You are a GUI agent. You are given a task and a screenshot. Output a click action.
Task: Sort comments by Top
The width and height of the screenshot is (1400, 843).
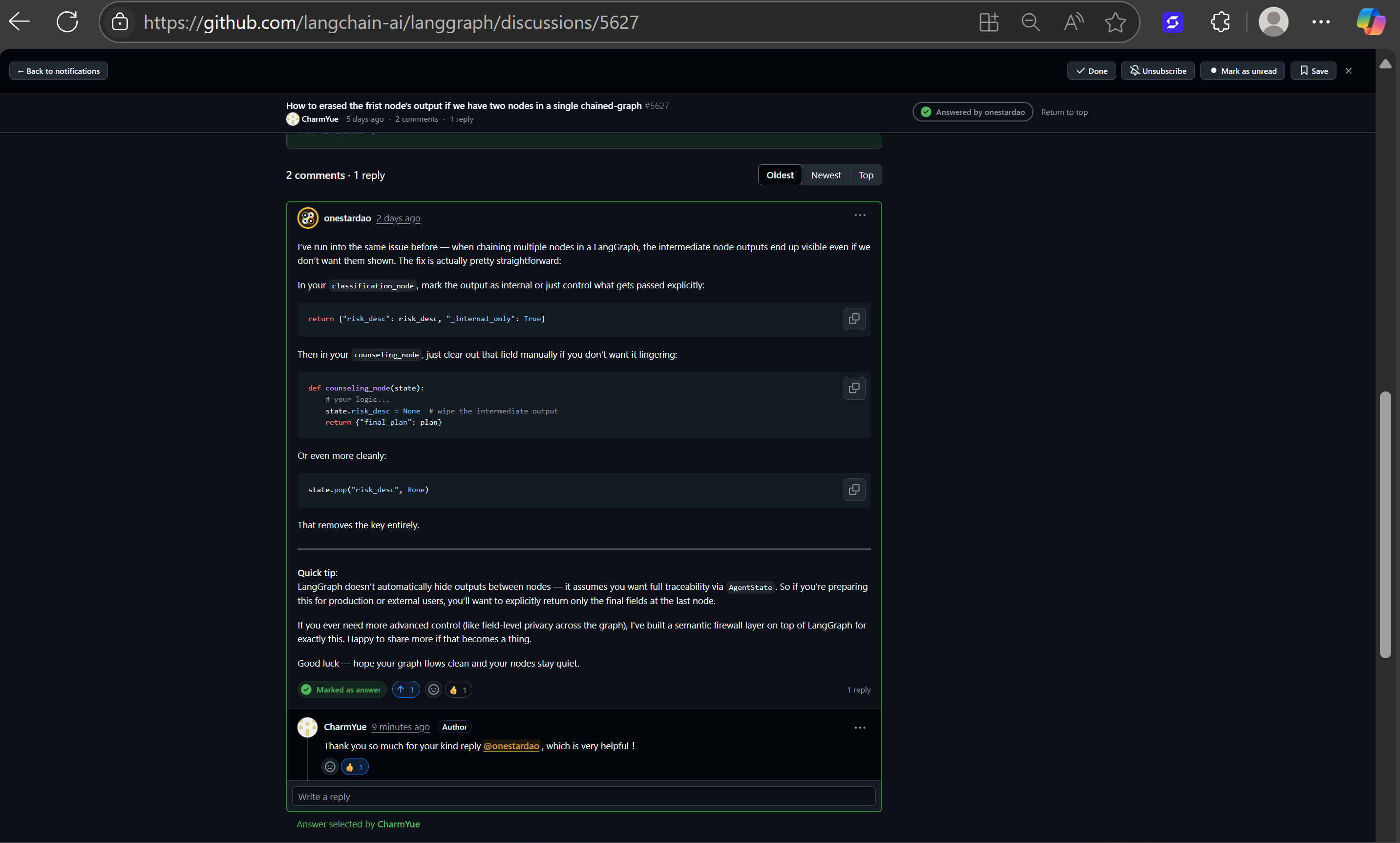(x=865, y=175)
